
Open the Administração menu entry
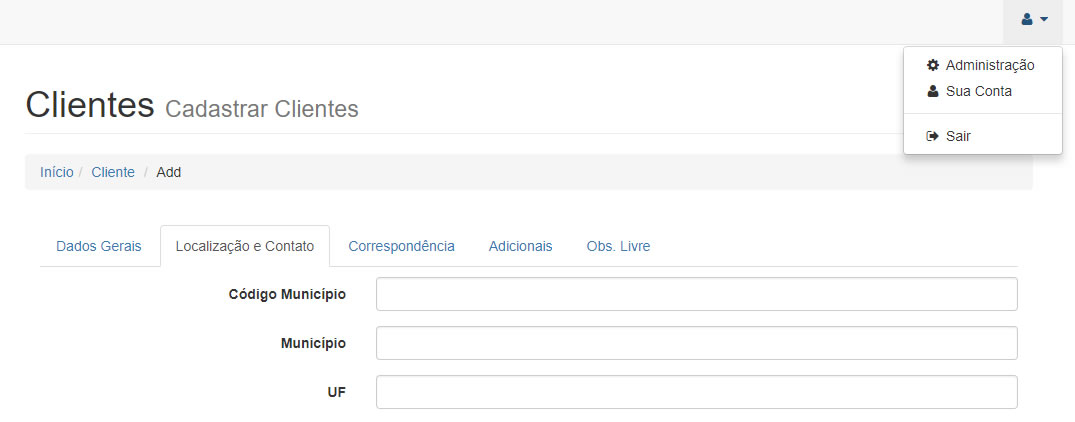pos(989,65)
